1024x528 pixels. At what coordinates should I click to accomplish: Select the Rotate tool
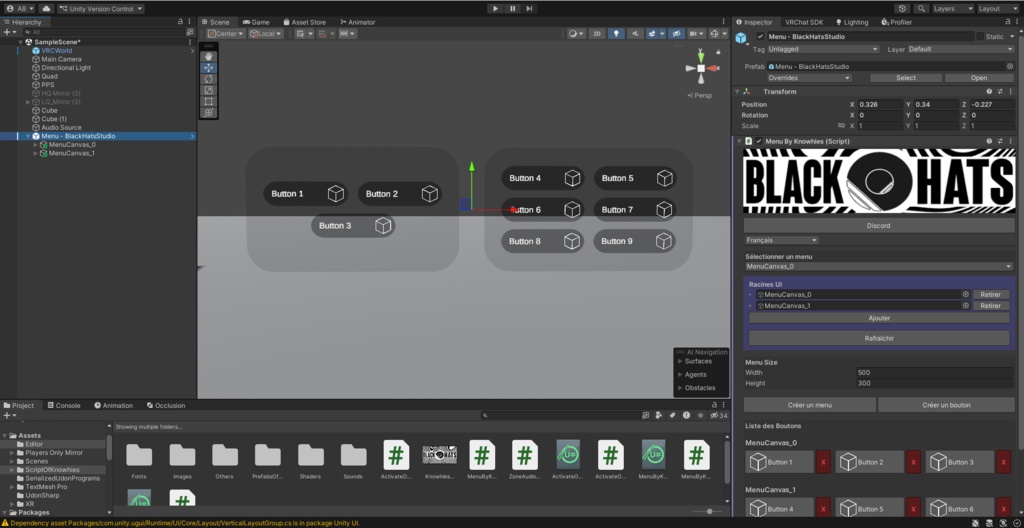(x=208, y=79)
